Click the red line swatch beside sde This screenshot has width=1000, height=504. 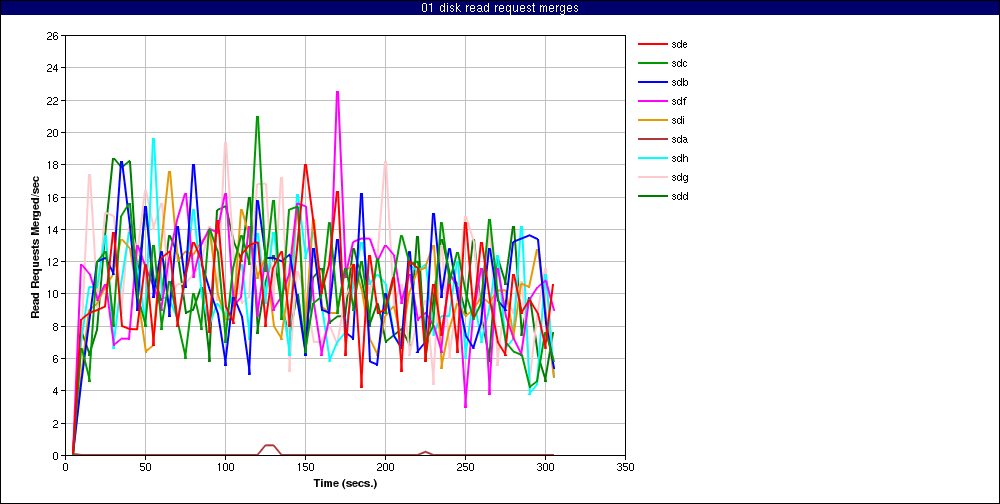point(652,44)
